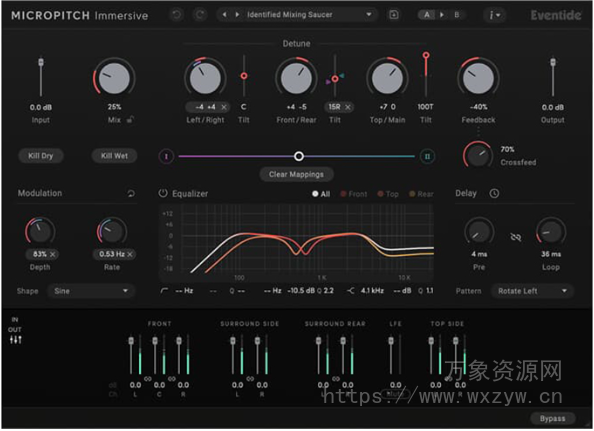Click the Eventide logo
Image resolution: width=594 pixels, height=431 pixels.
[x=555, y=16]
